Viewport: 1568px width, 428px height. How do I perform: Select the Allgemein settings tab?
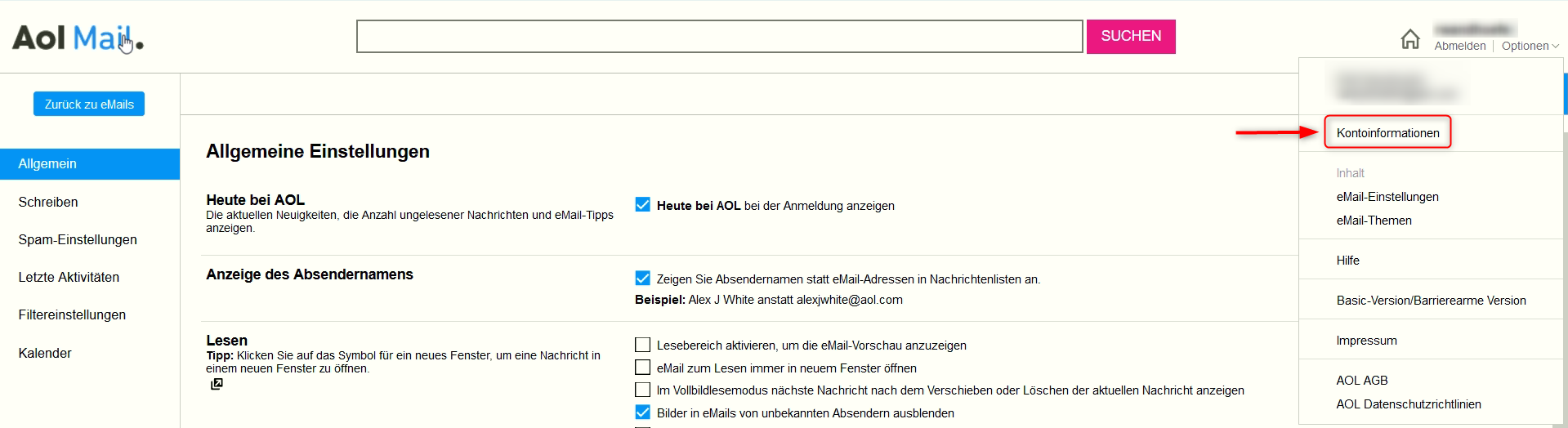click(90, 164)
